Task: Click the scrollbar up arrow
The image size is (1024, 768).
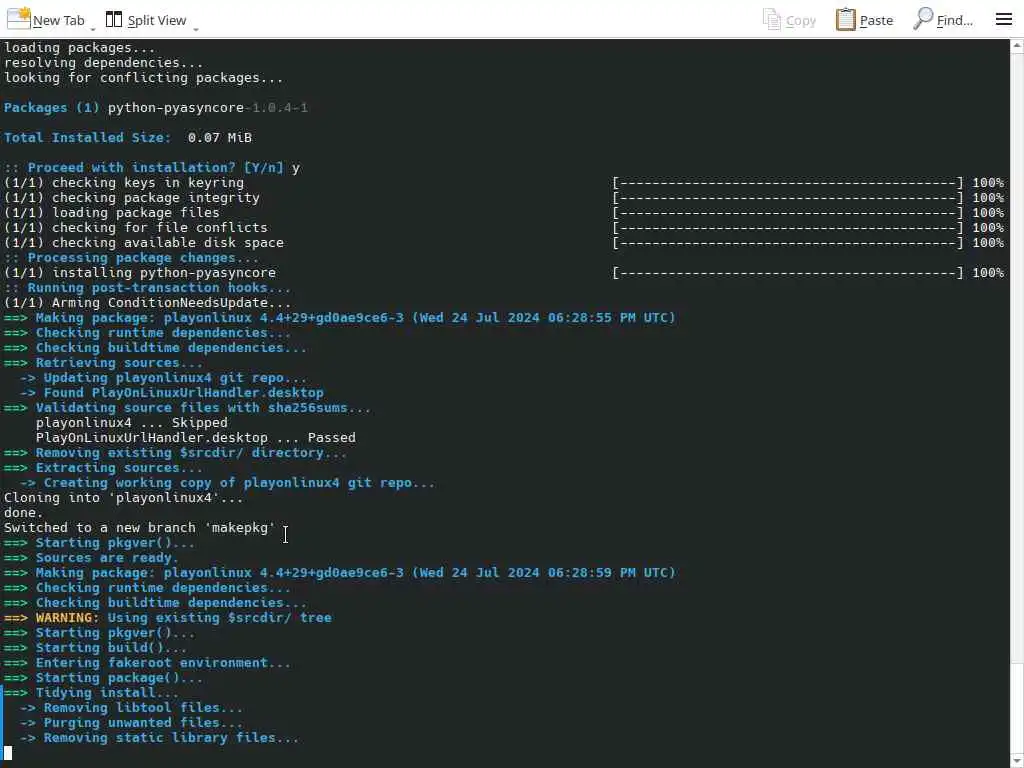Action: [x=1017, y=46]
